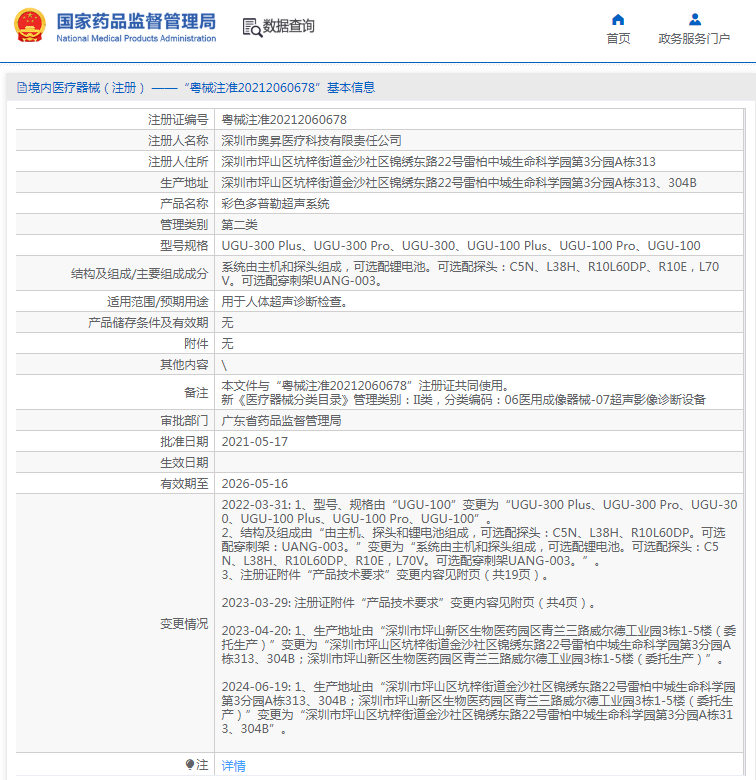Click the 备注 remark text

tap(464, 392)
